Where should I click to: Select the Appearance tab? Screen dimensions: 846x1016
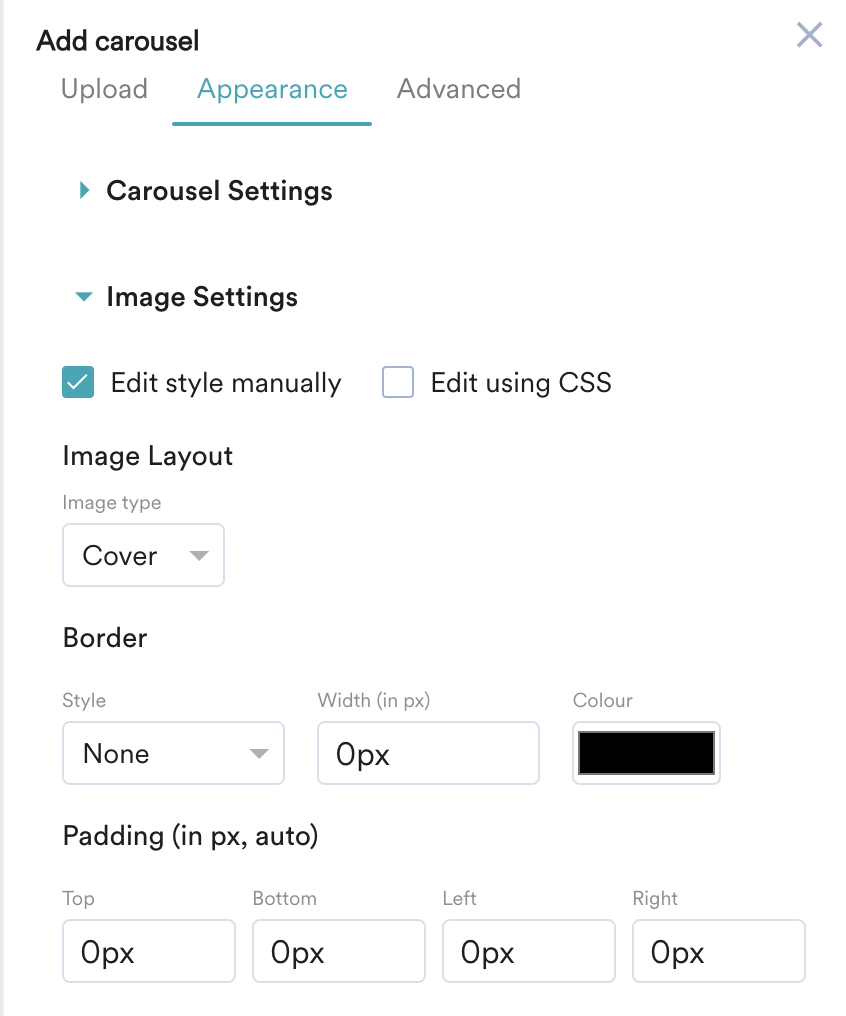(x=272, y=89)
